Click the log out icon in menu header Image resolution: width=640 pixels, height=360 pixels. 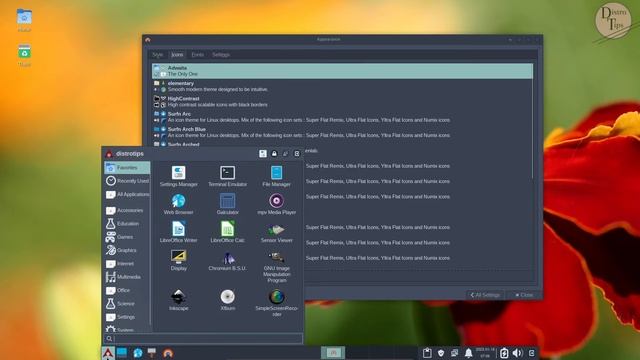[x=297, y=153]
